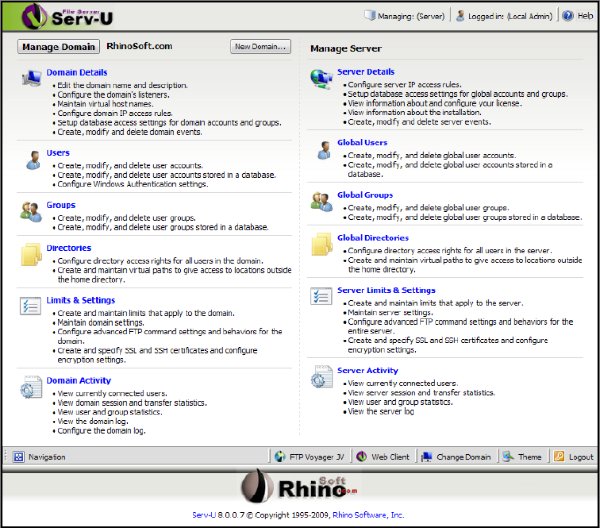Viewport: 600px width, 528px height.
Task: Open the Directories link
Action: [x=69, y=248]
